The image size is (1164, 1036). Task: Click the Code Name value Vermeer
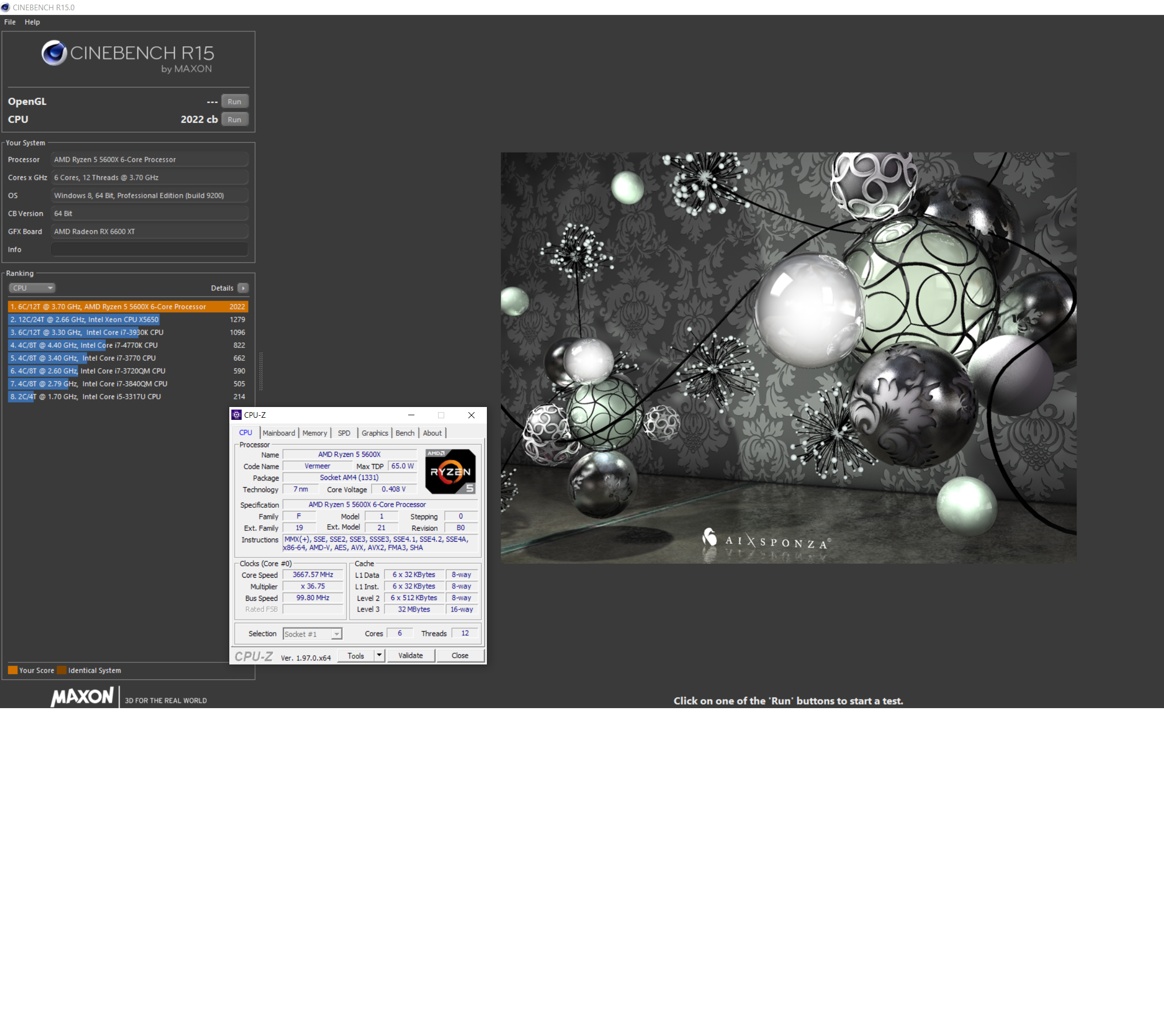point(317,466)
